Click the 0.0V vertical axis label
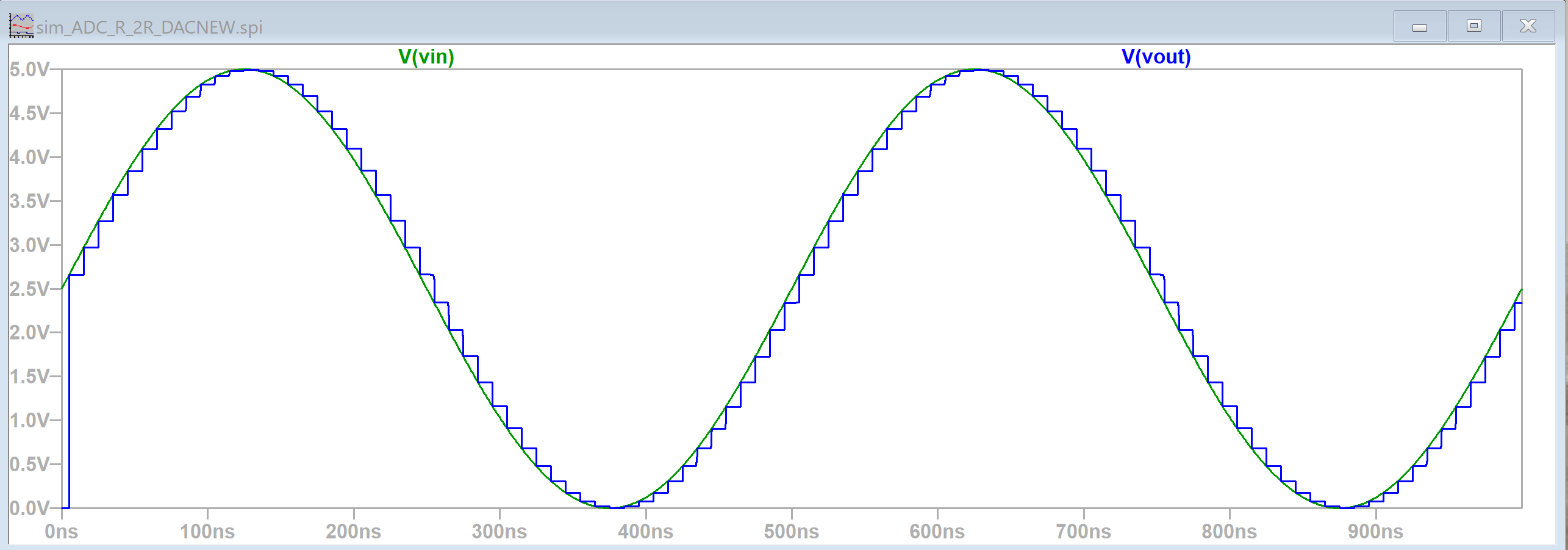 [29, 508]
